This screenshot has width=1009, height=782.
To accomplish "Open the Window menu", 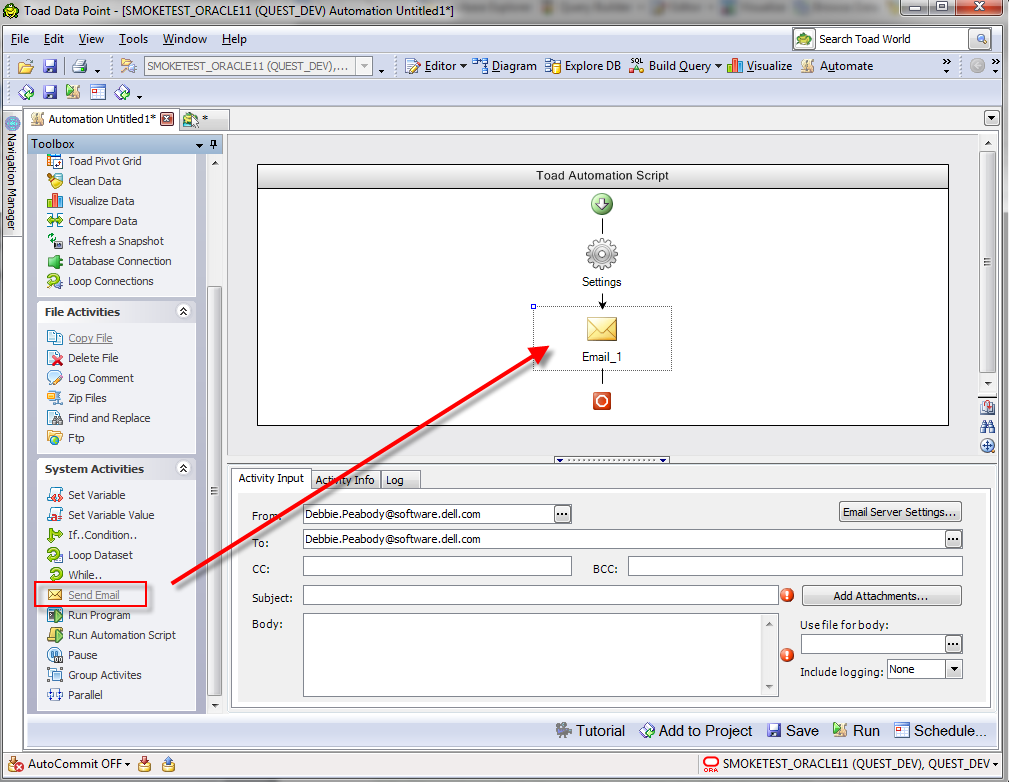I will (x=185, y=39).
